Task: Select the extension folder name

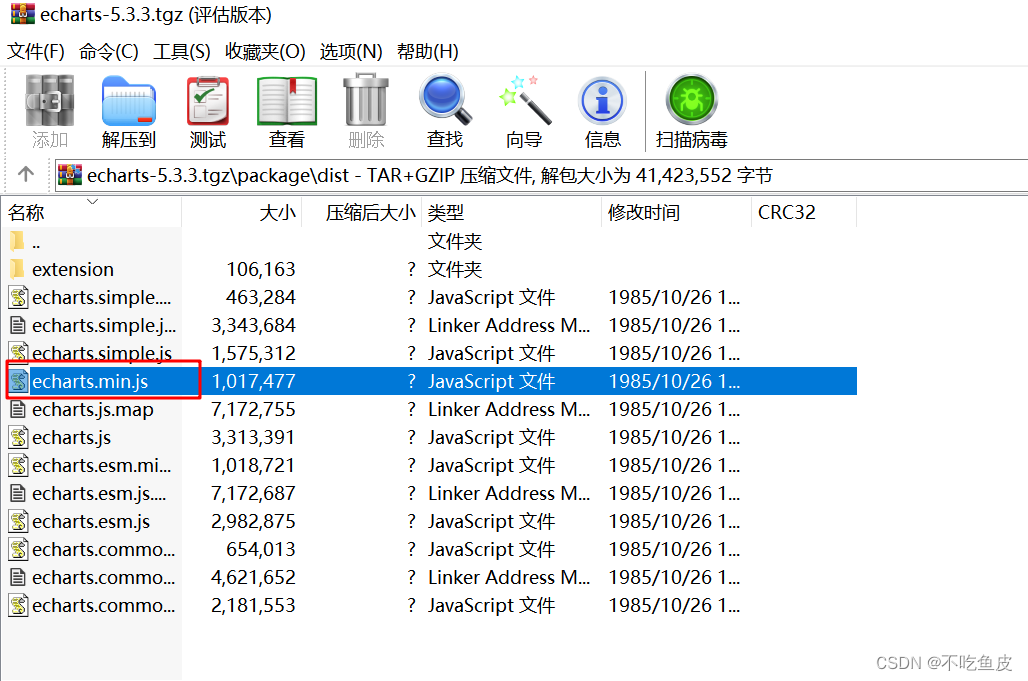Action: 73,269
